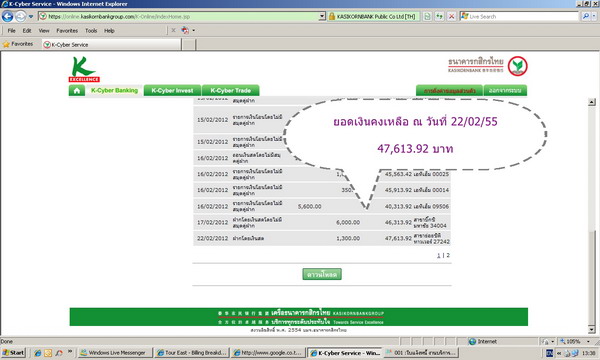
Task: Click the green personal information settings button
Action: point(449,91)
